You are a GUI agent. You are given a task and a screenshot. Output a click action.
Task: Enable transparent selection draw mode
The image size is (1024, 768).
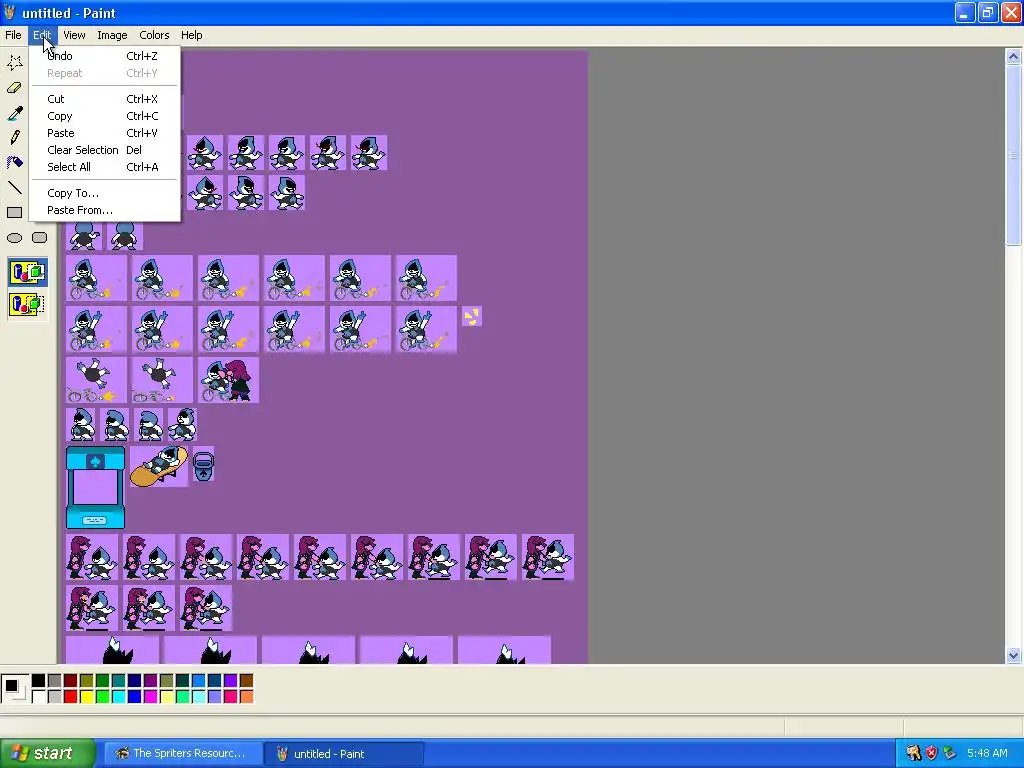pyautogui.click(x=27, y=304)
